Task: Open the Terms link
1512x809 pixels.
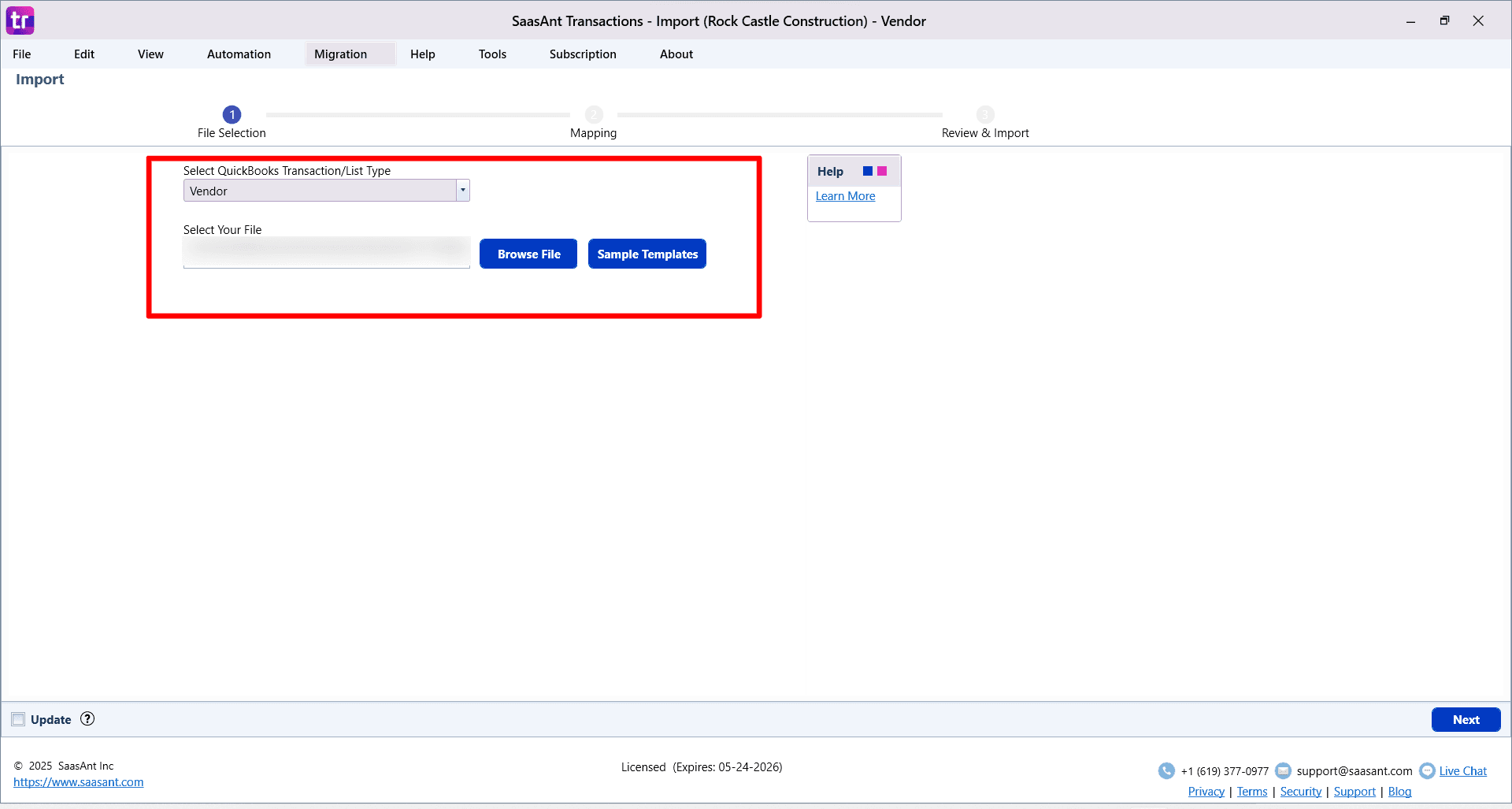Action: pos(1252,792)
